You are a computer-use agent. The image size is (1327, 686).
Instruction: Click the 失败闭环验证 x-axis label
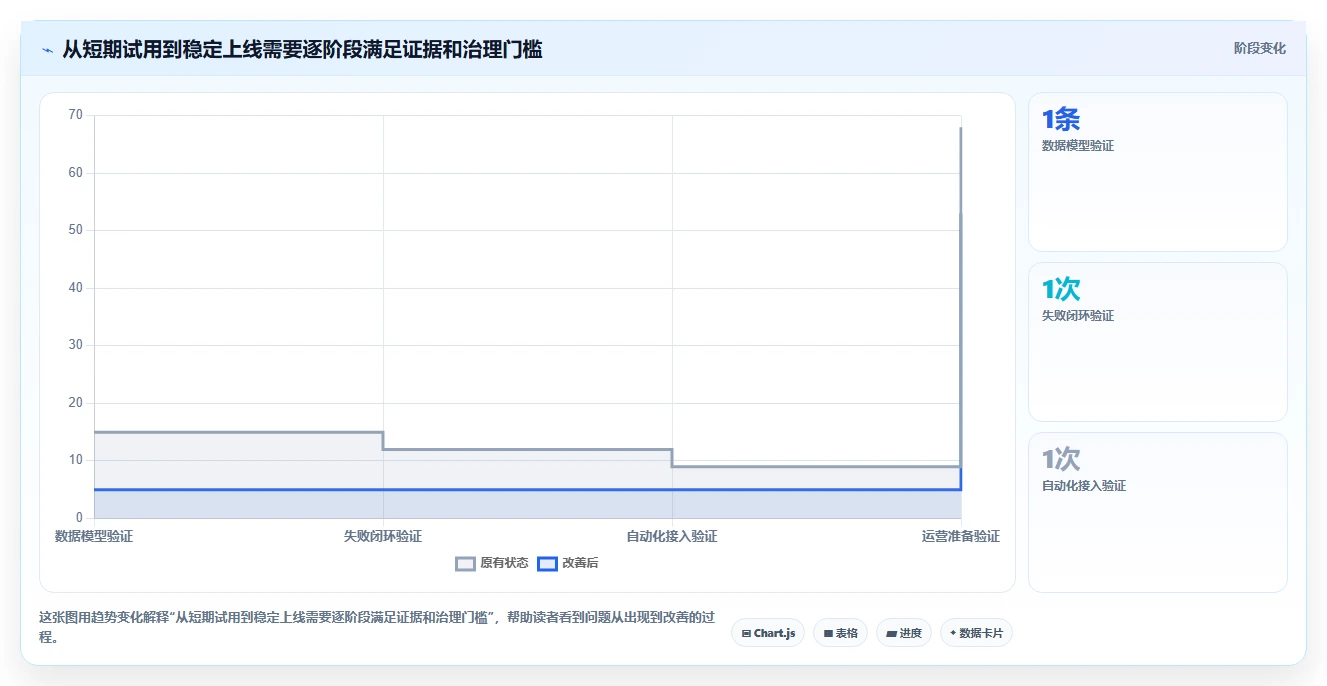pyautogui.click(x=383, y=536)
